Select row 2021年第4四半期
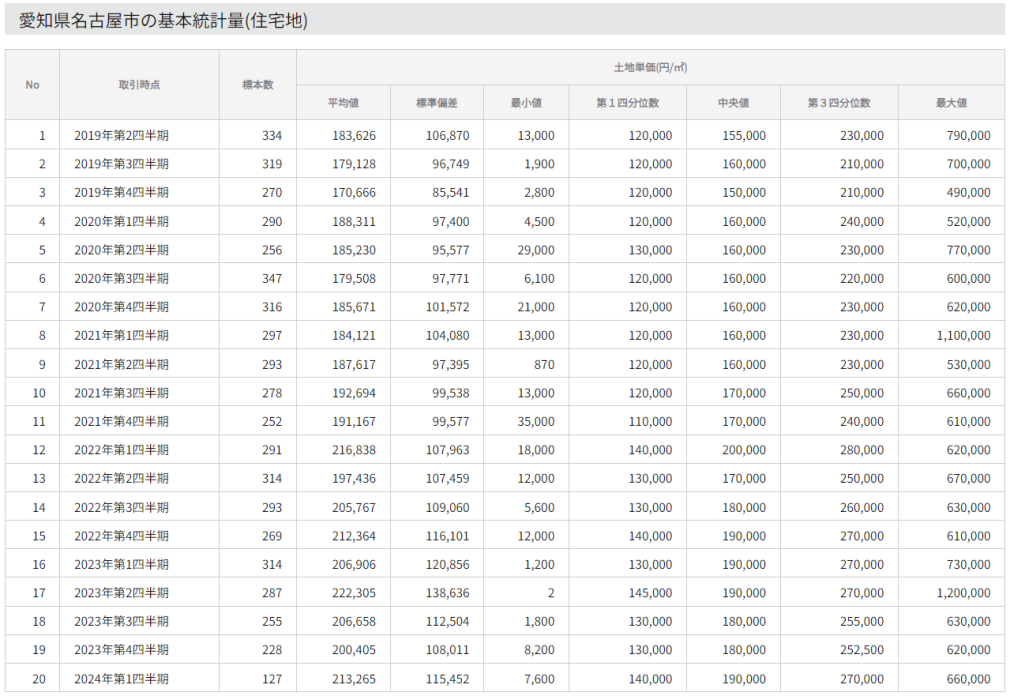 [x=505, y=421]
